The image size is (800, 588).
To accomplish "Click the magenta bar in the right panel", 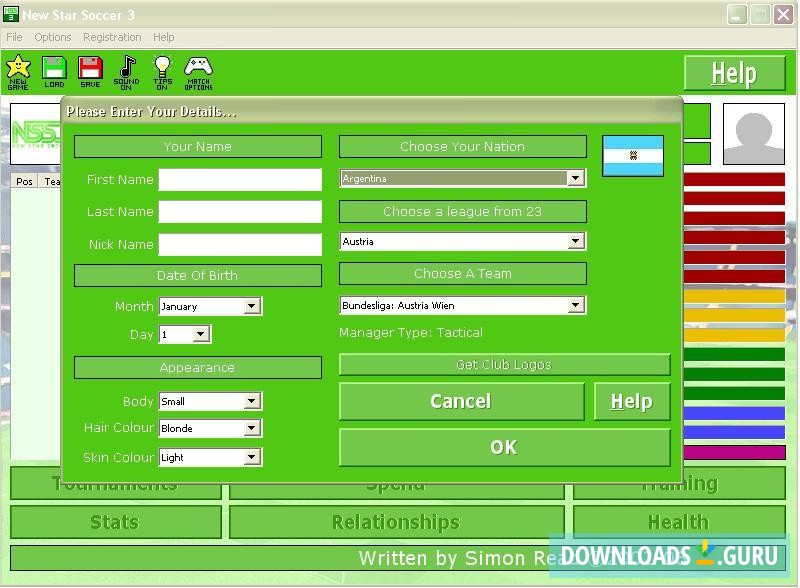I will point(734,452).
